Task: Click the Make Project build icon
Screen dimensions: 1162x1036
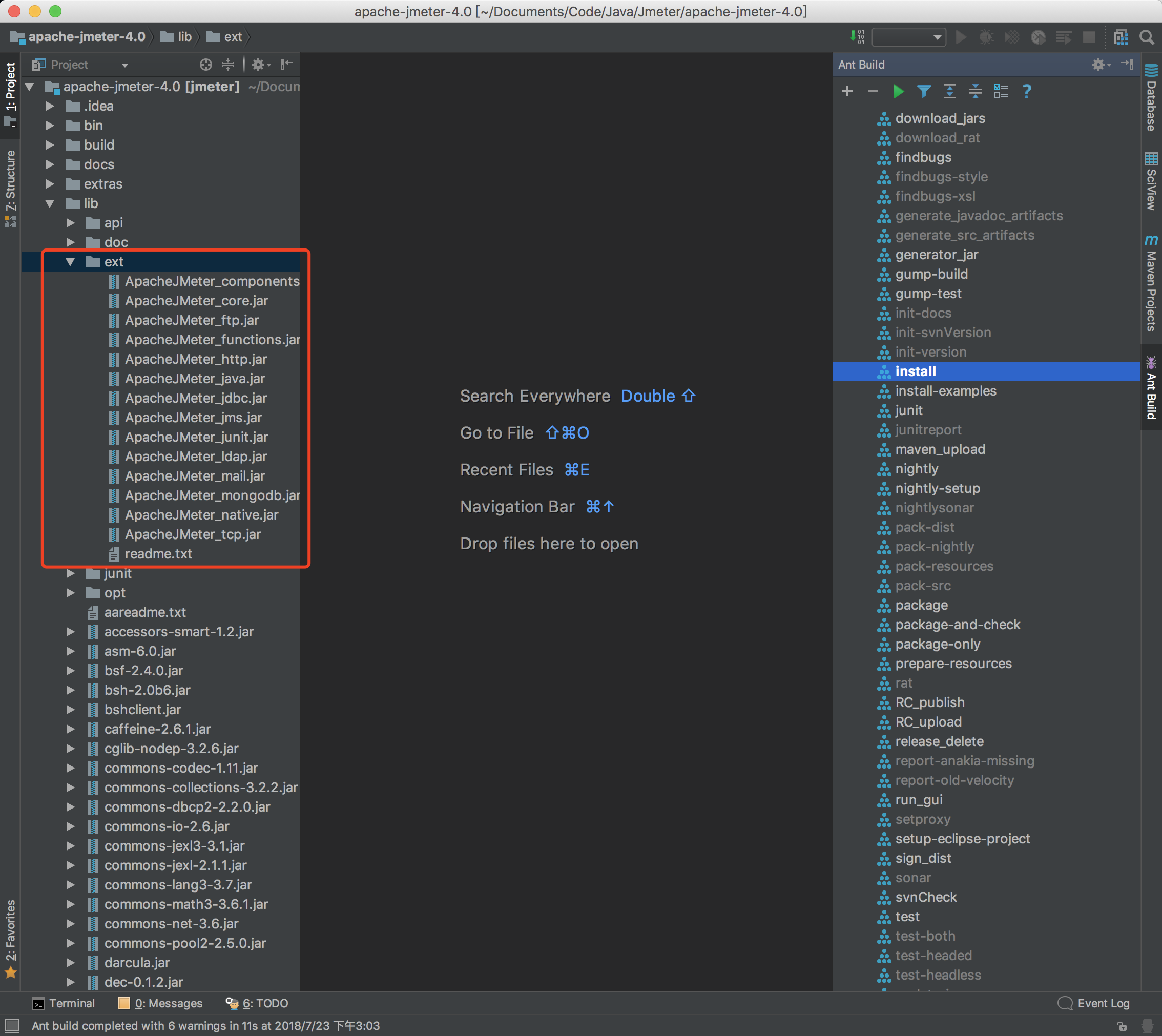Action: 857,37
